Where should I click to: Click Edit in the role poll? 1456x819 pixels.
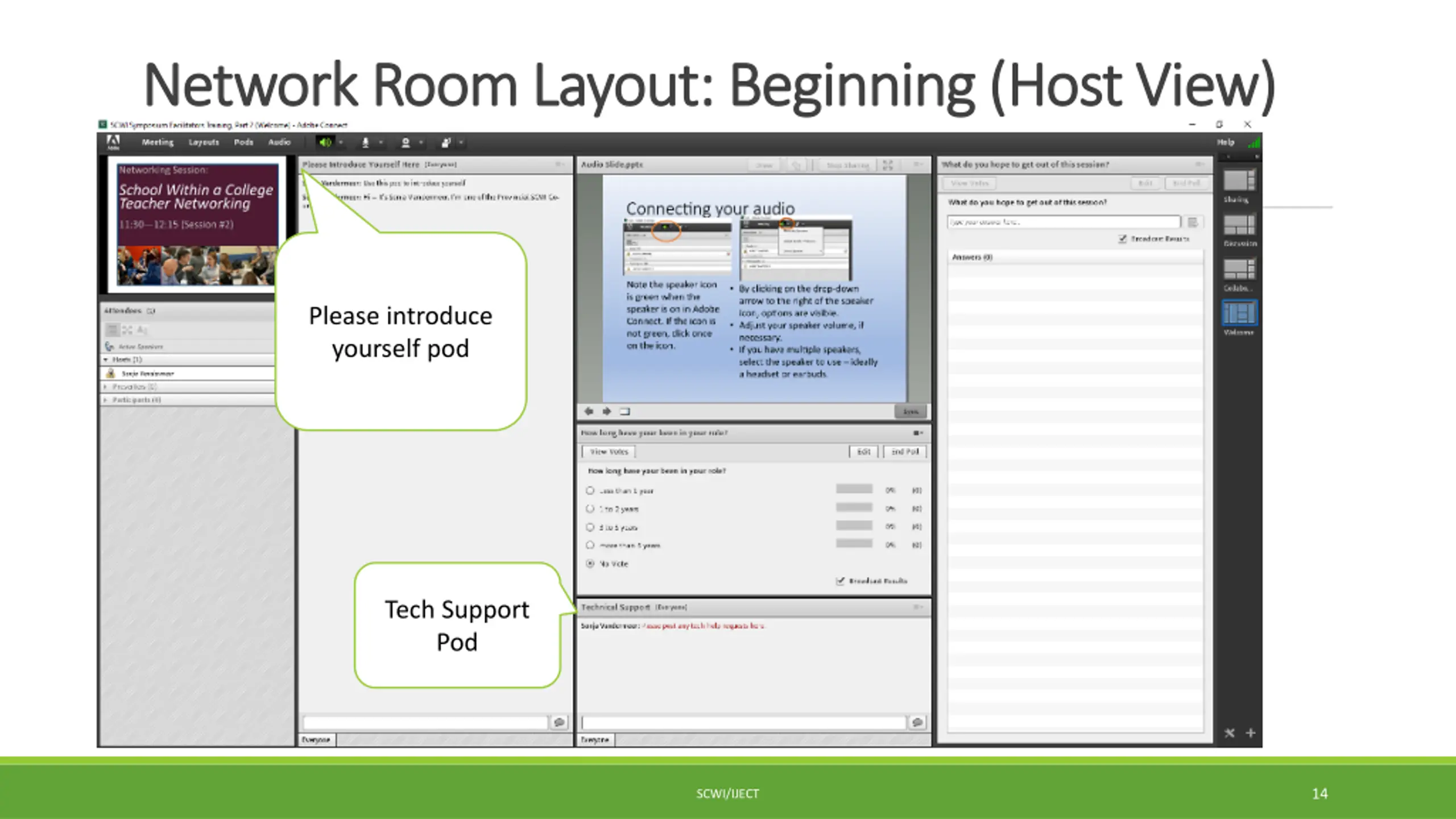[x=863, y=452]
